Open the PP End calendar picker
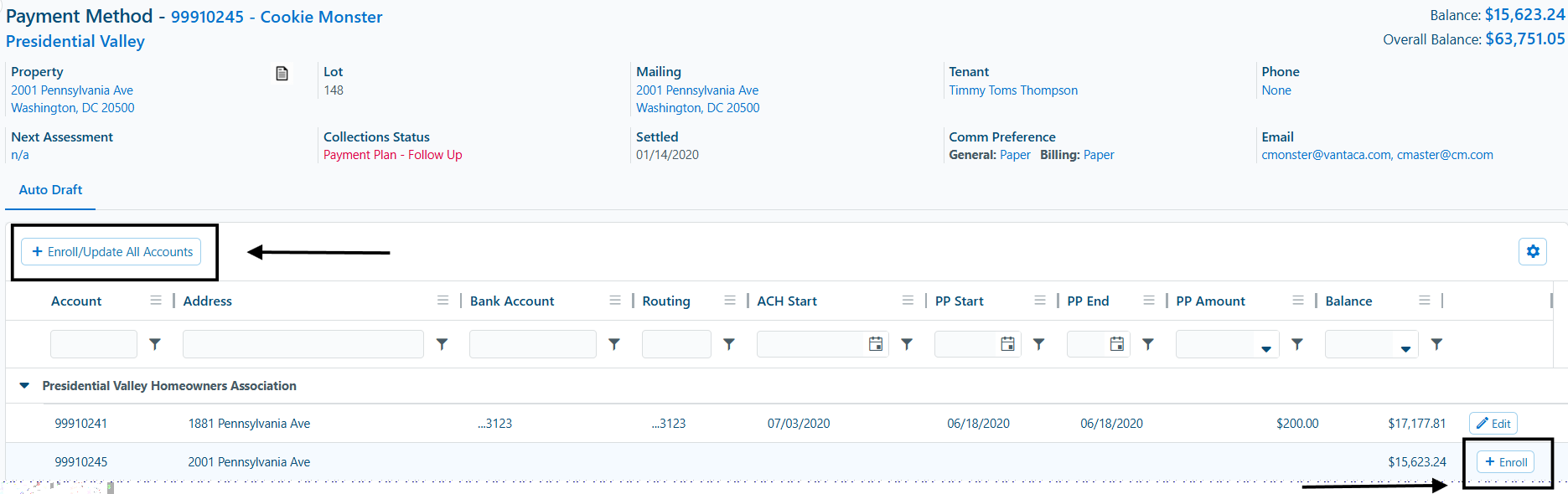 click(1116, 344)
